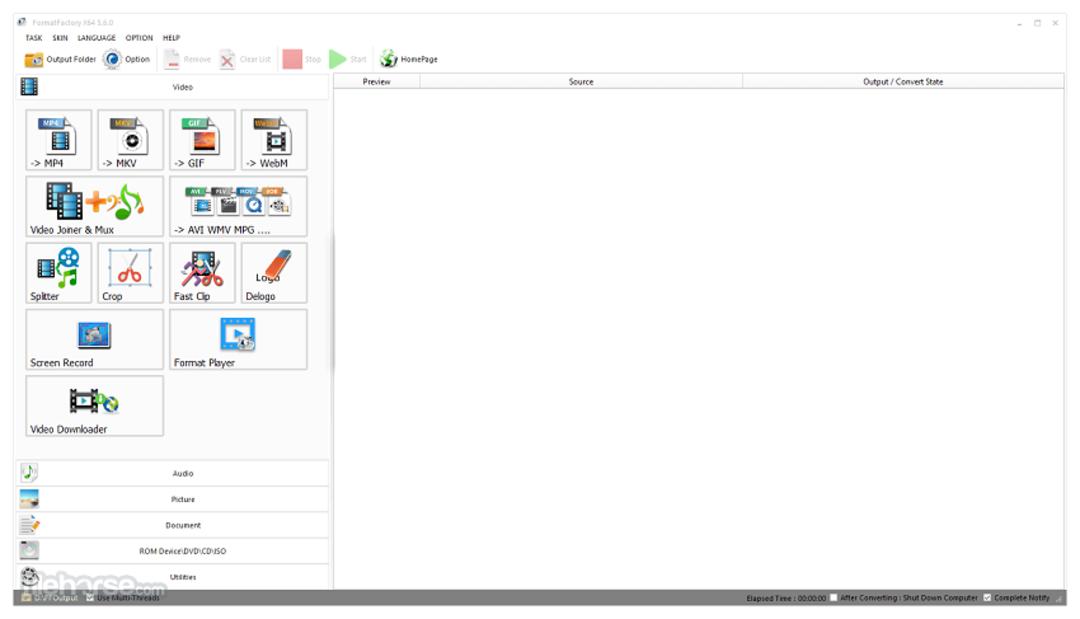Image resolution: width=1080 pixels, height=619 pixels.
Task: Click the Preview column header
Action: (x=377, y=81)
